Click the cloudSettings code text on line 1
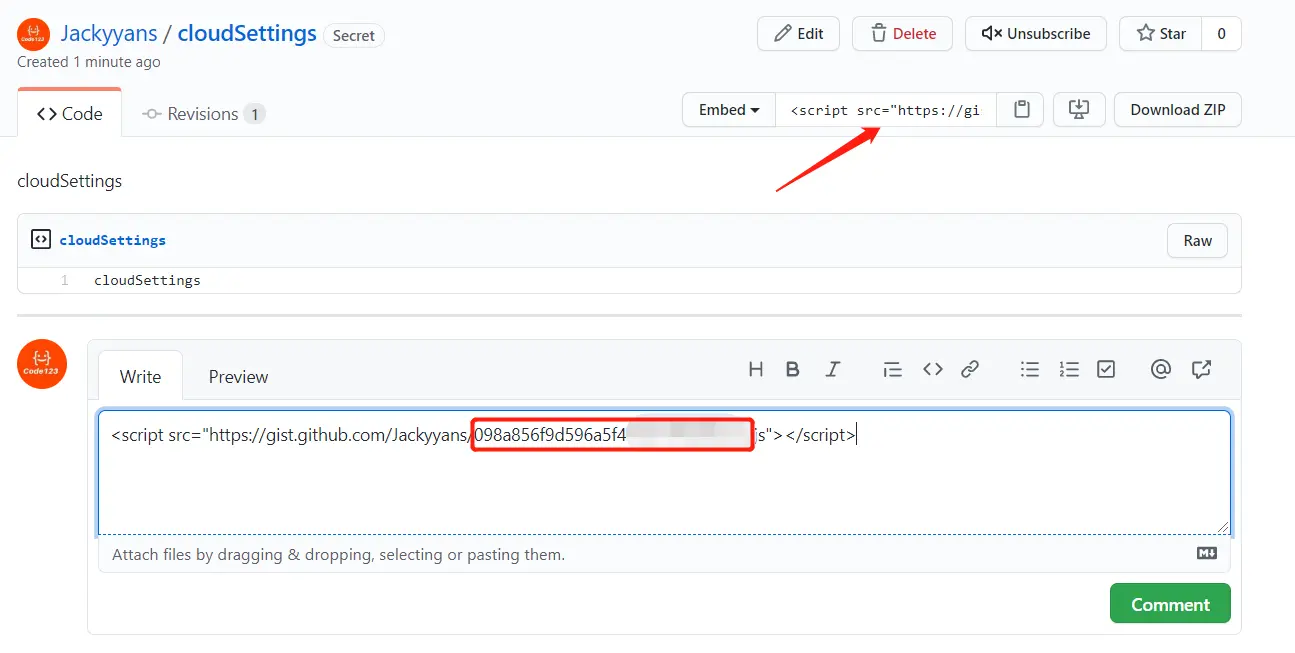The height and width of the screenshot is (653, 1295). coord(147,280)
